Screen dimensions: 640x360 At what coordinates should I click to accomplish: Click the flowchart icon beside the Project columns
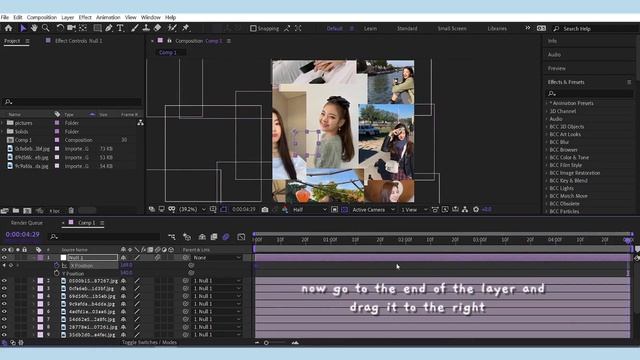click(140, 122)
